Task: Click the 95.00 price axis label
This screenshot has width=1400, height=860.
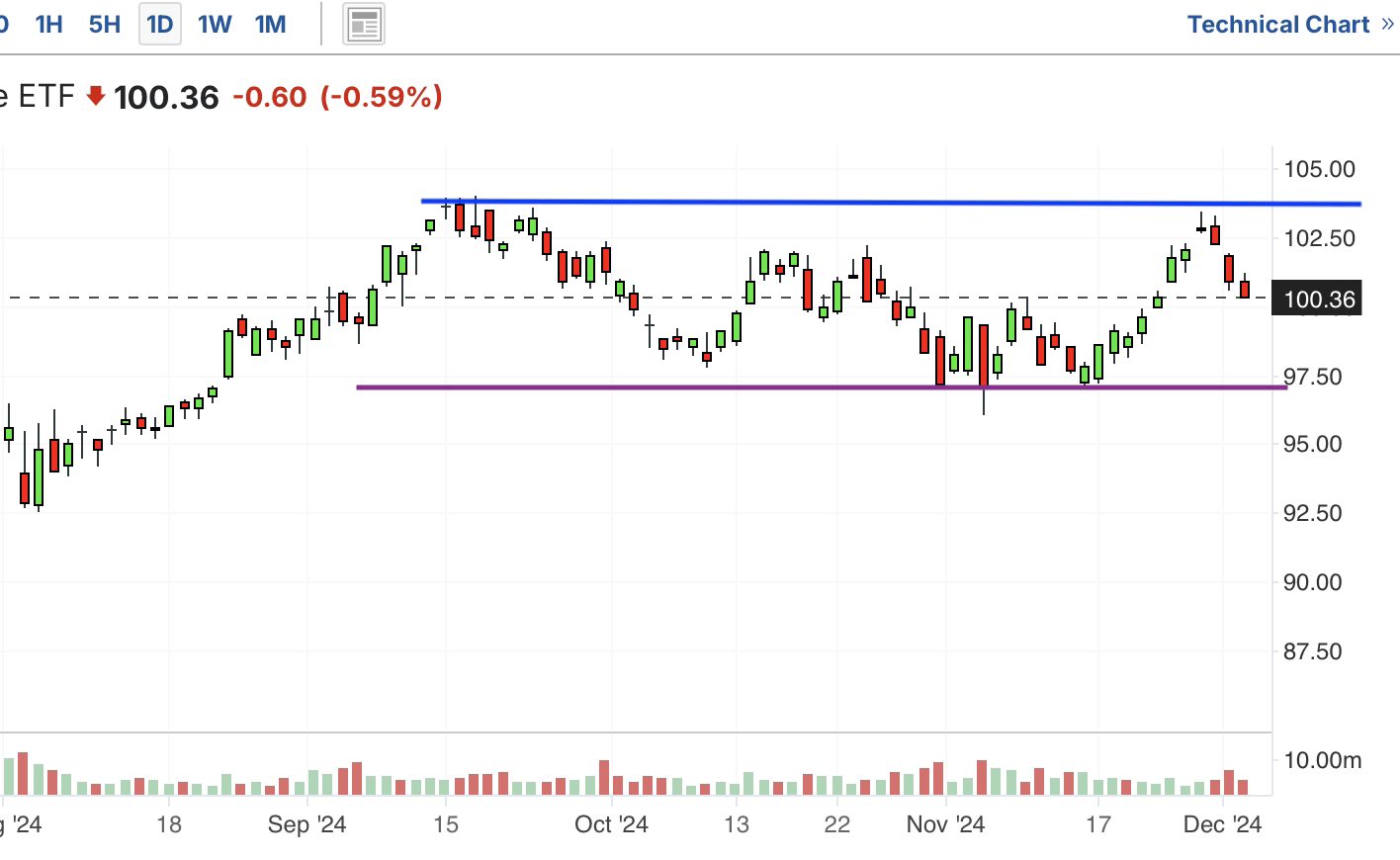Action: (1312, 444)
